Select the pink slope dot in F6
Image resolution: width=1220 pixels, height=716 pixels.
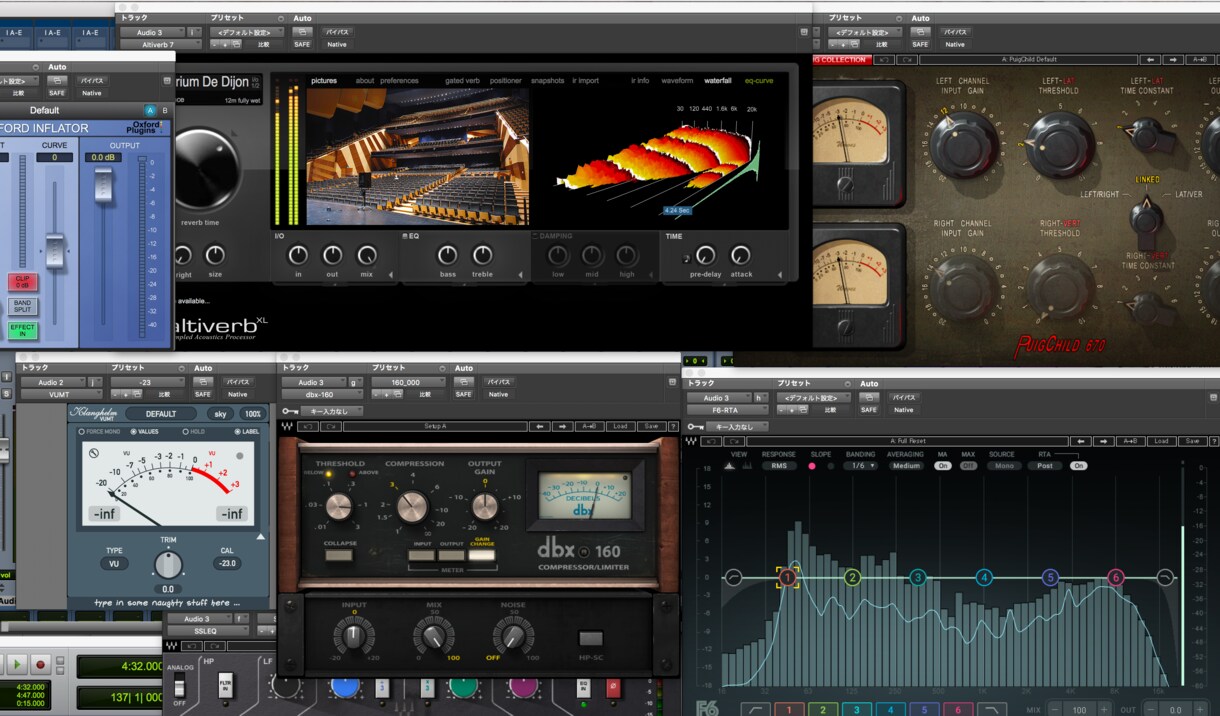tap(812, 466)
